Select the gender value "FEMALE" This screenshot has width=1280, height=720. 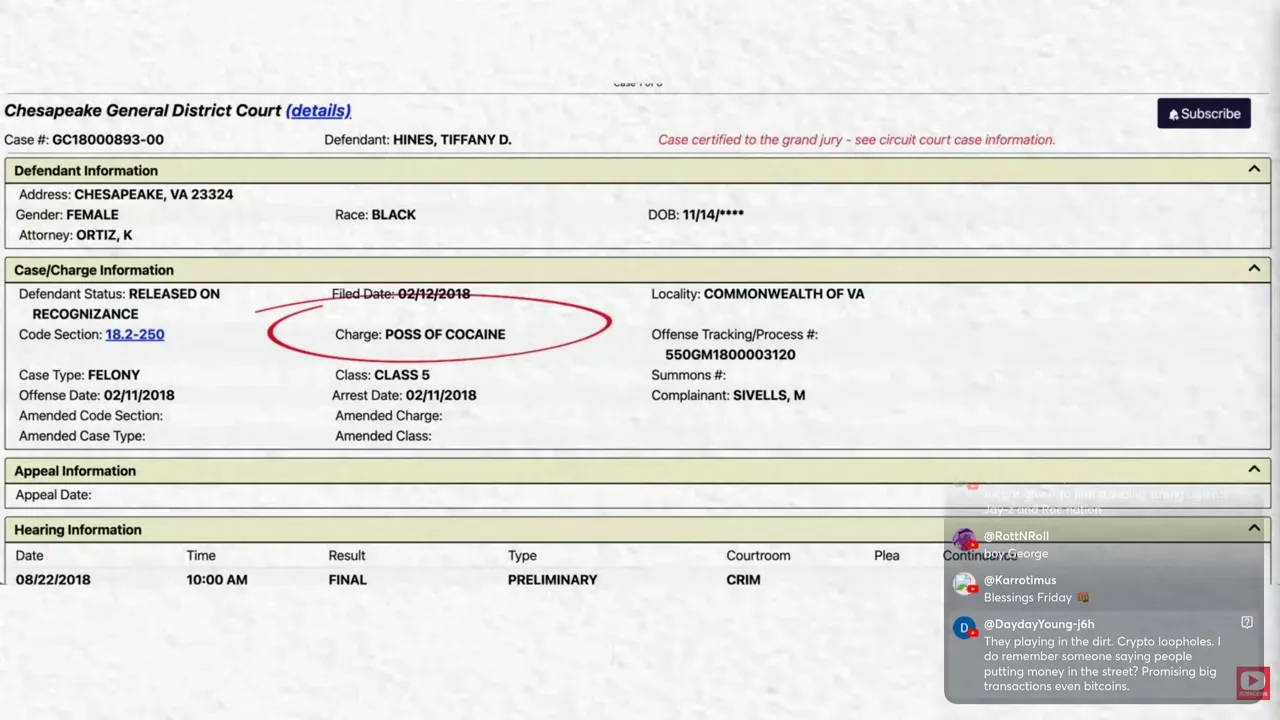92,214
